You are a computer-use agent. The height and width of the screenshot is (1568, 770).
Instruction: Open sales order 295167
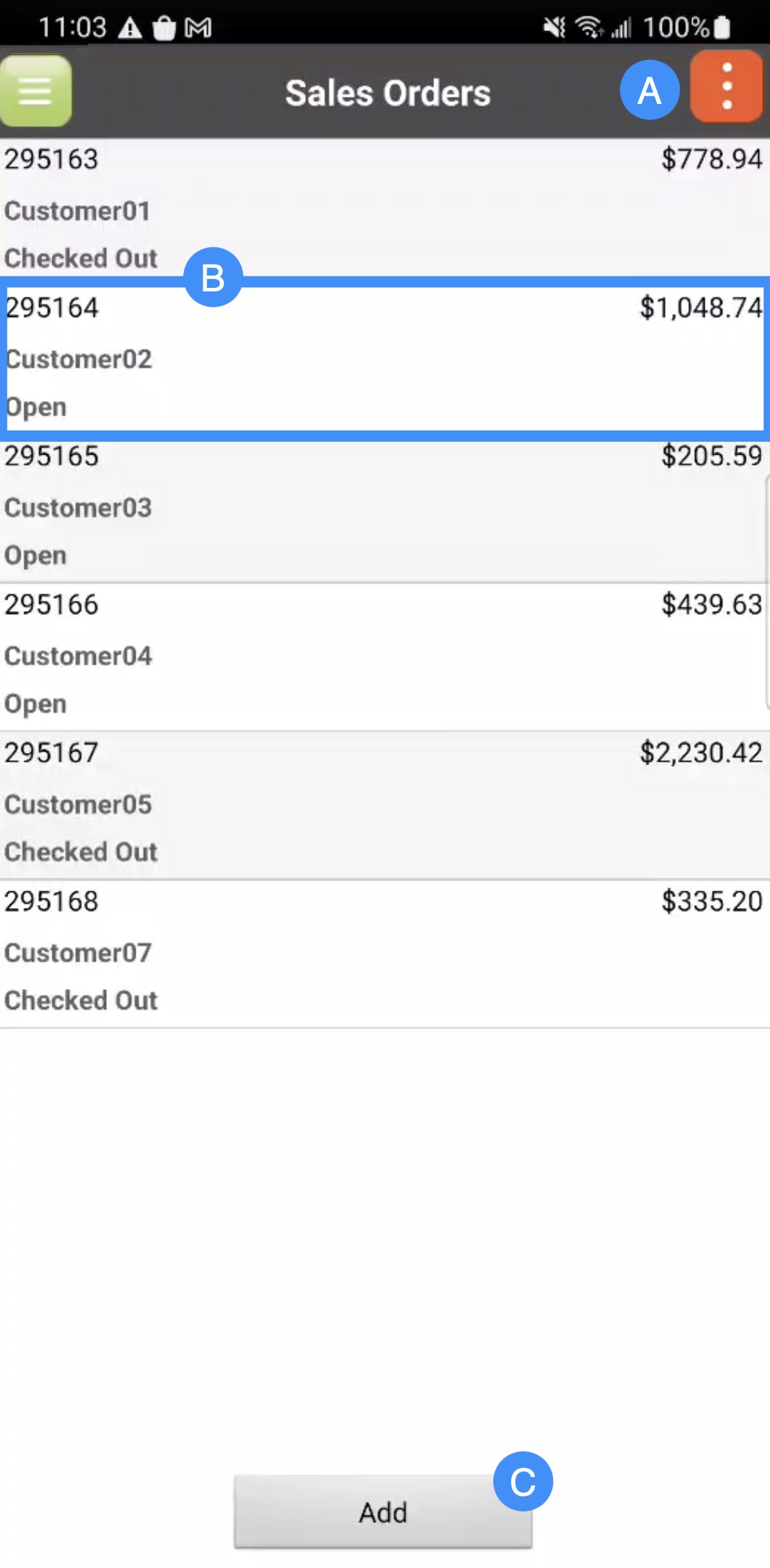(384, 804)
